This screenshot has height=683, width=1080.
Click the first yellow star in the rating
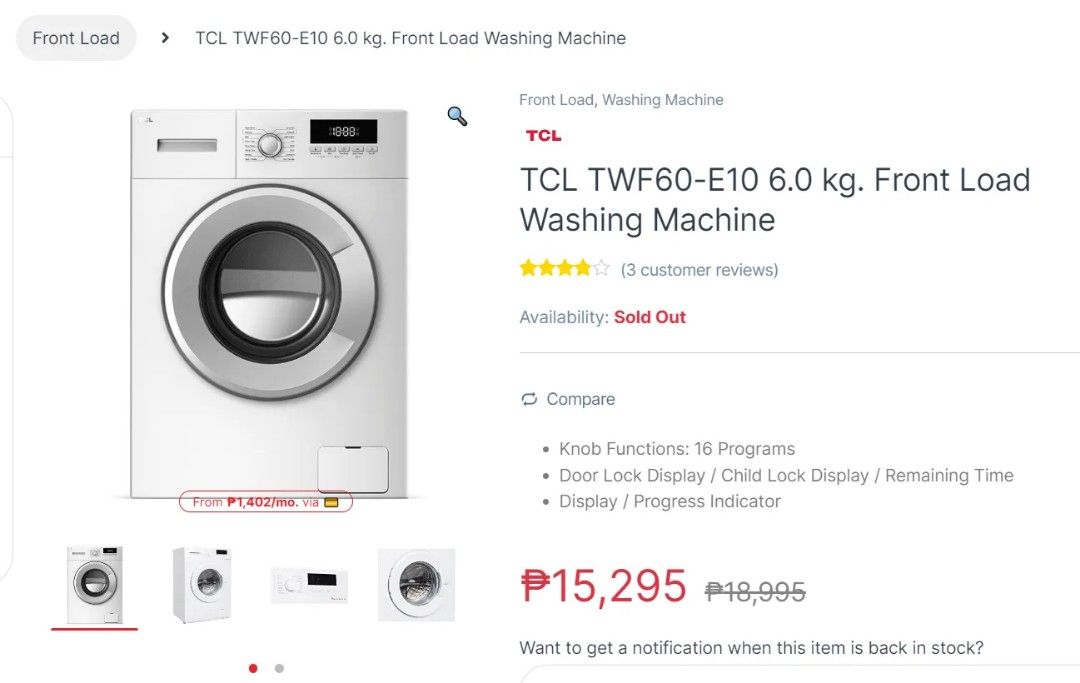point(527,267)
